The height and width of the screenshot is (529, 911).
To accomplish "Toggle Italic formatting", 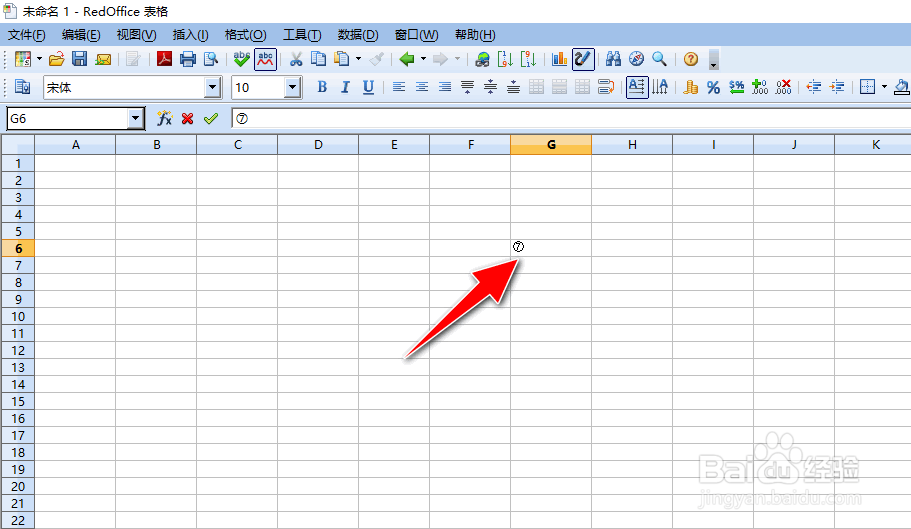I will coord(345,87).
